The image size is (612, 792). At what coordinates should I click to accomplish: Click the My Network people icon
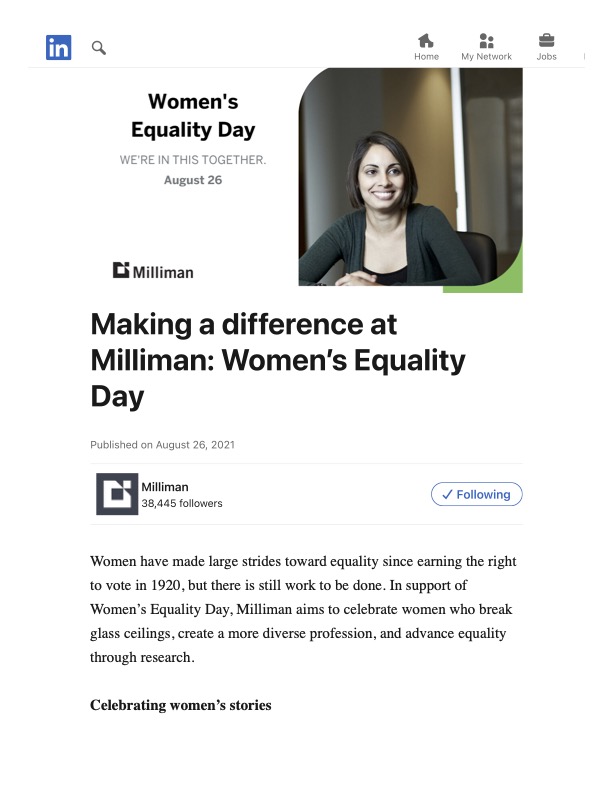click(486, 40)
